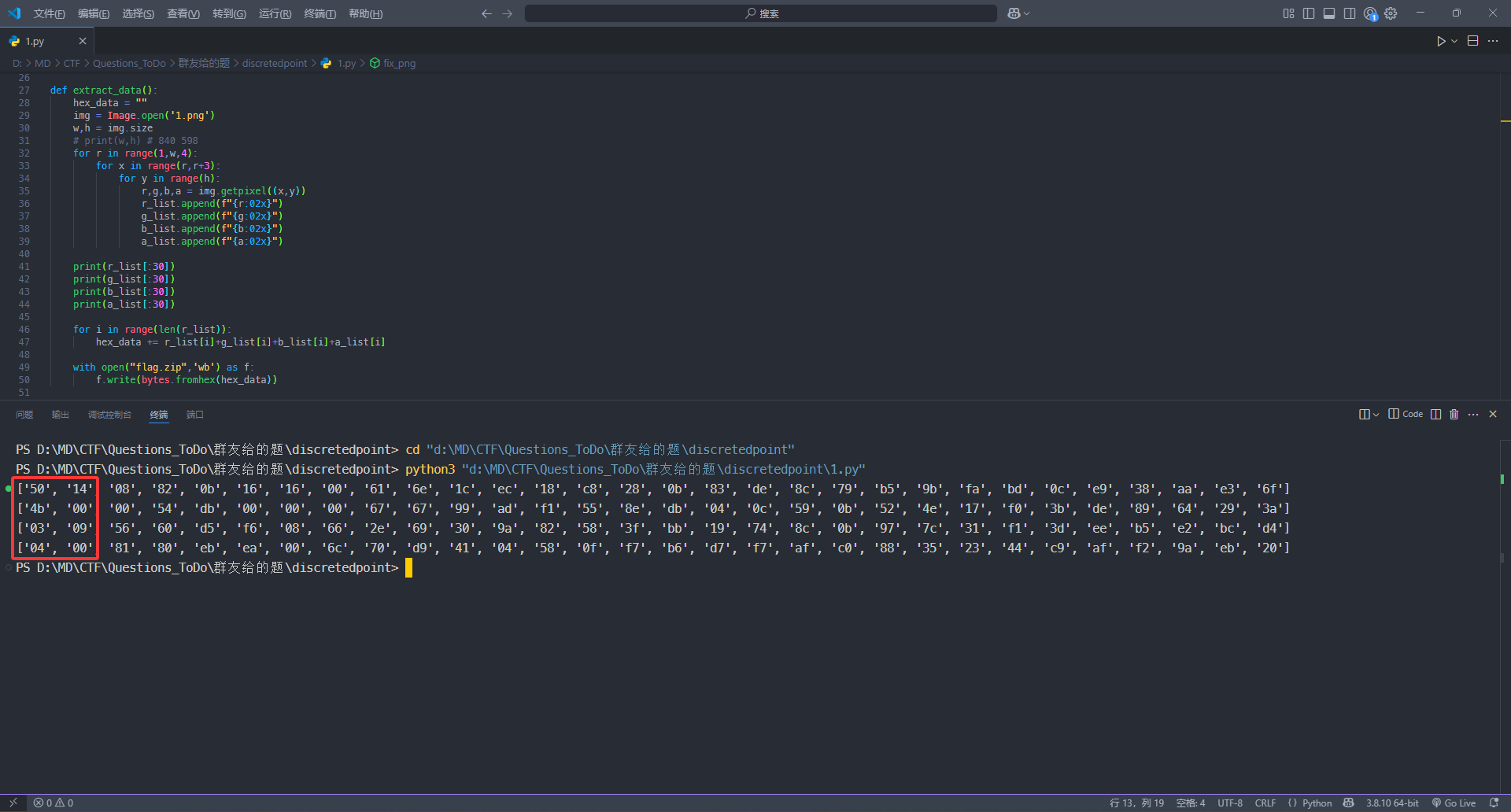Switch to the 输出 panel tab
Viewport: 1511px width, 812px height.
coord(61,415)
